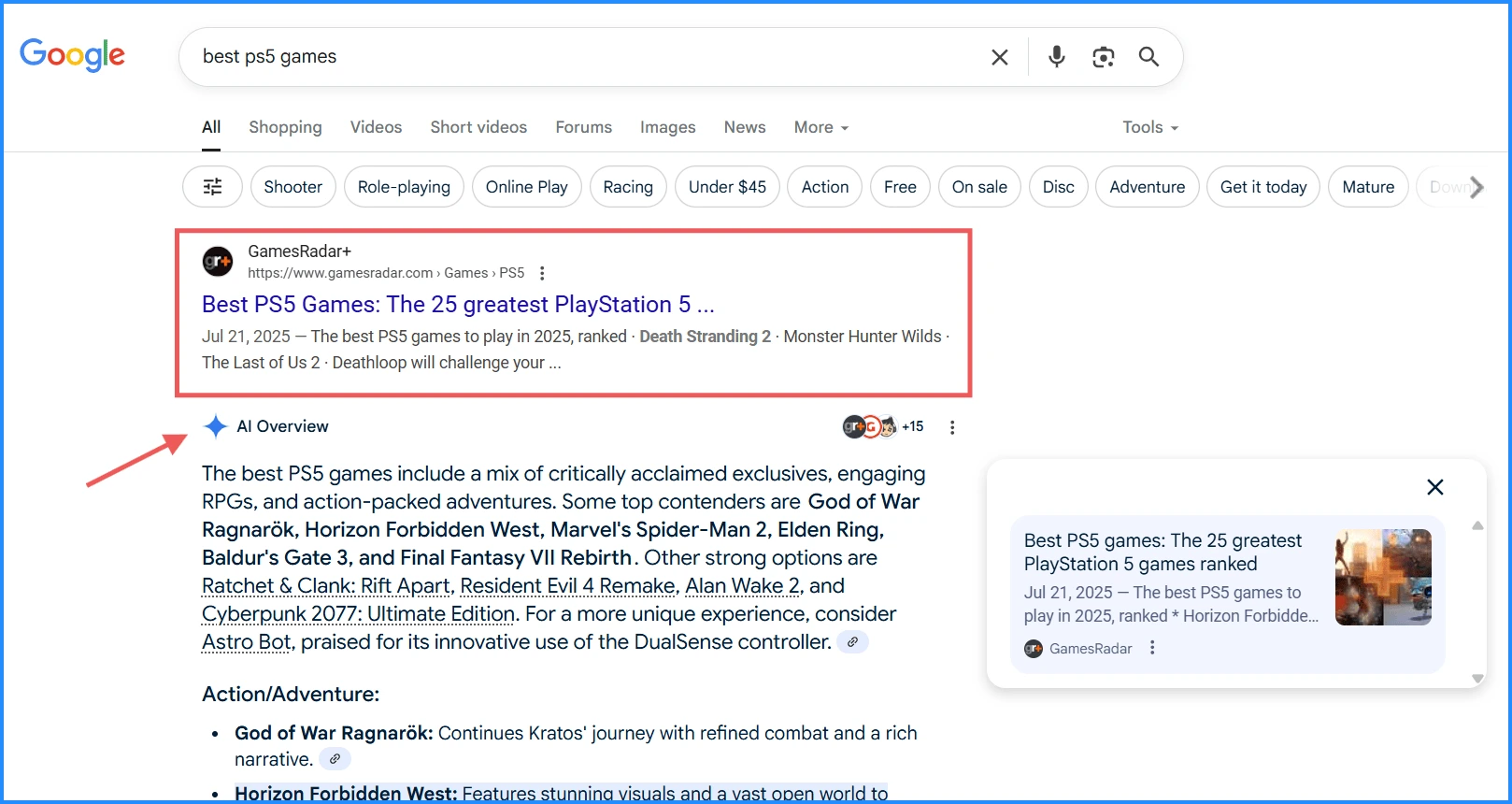Open the filter settings sliders chip
The width and height of the screenshot is (1512, 804).
pyautogui.click(x=212, y=187)
